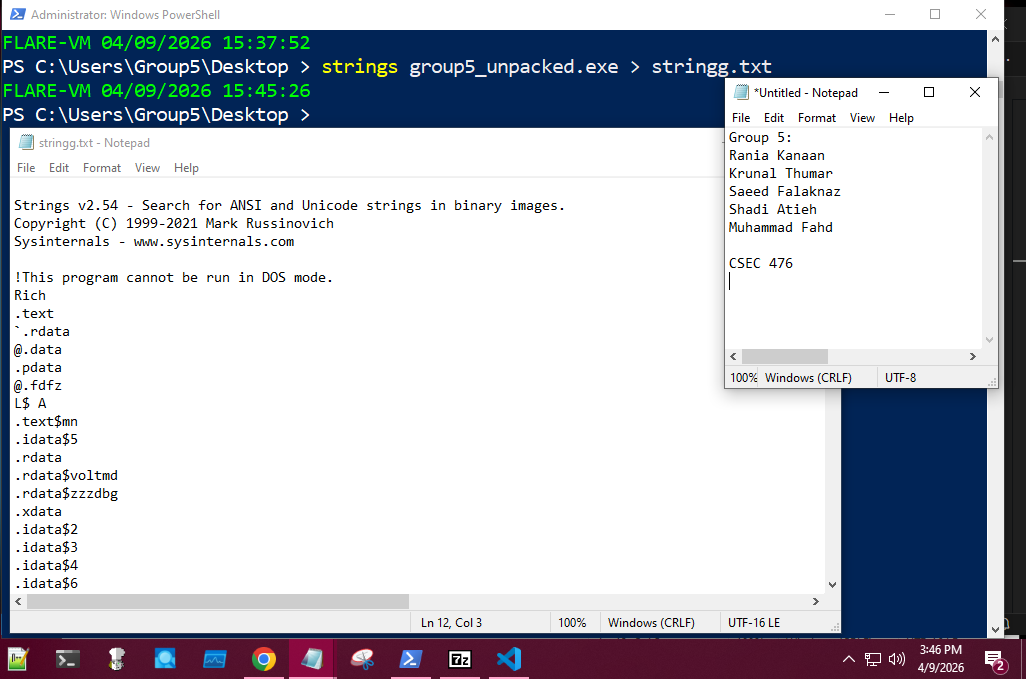1026x679 pixels.
Task: Click the Untitled Notepad title bar icon
Action: [741, 92]
